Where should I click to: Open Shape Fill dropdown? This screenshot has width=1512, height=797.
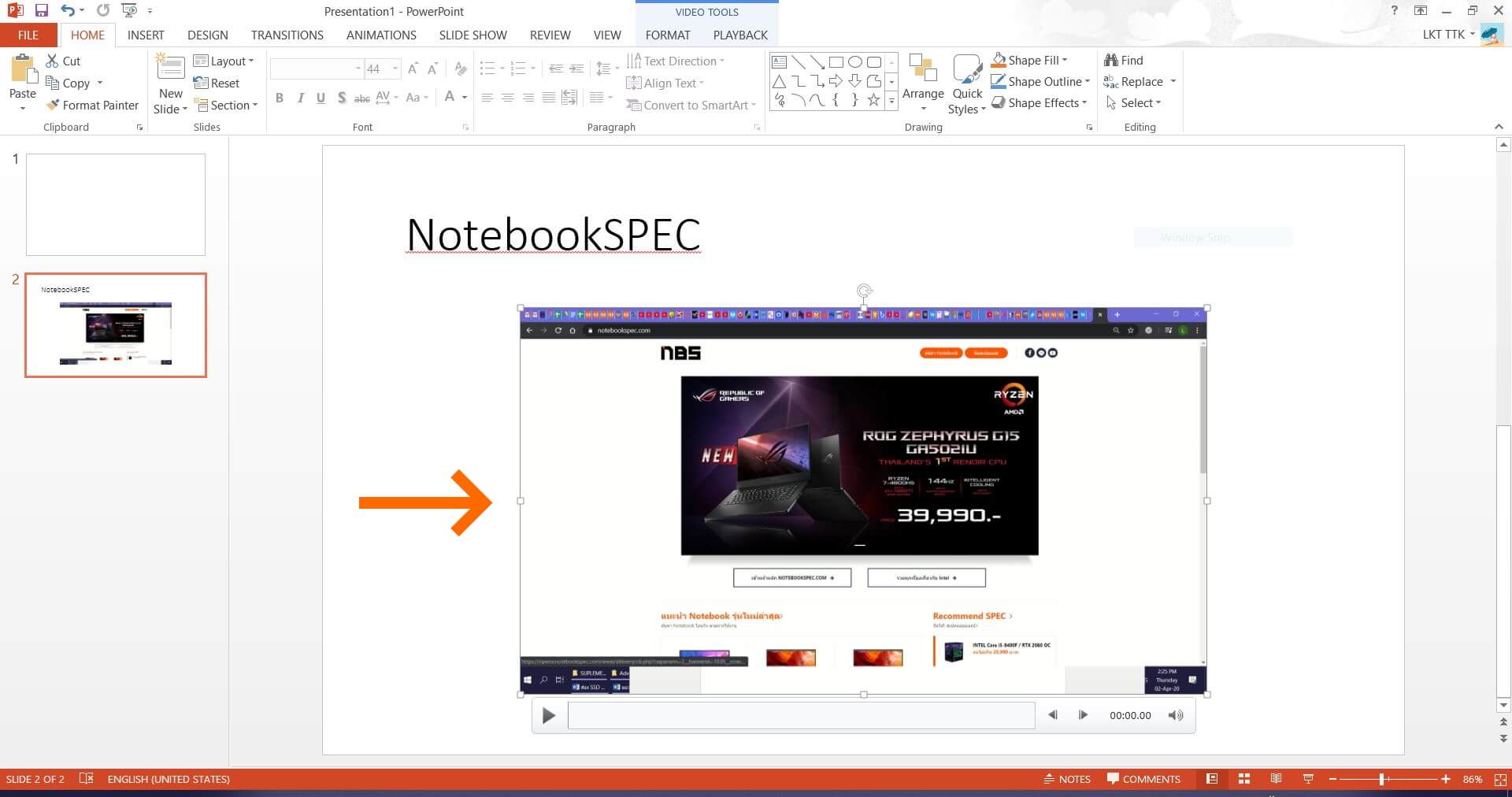1029,60
